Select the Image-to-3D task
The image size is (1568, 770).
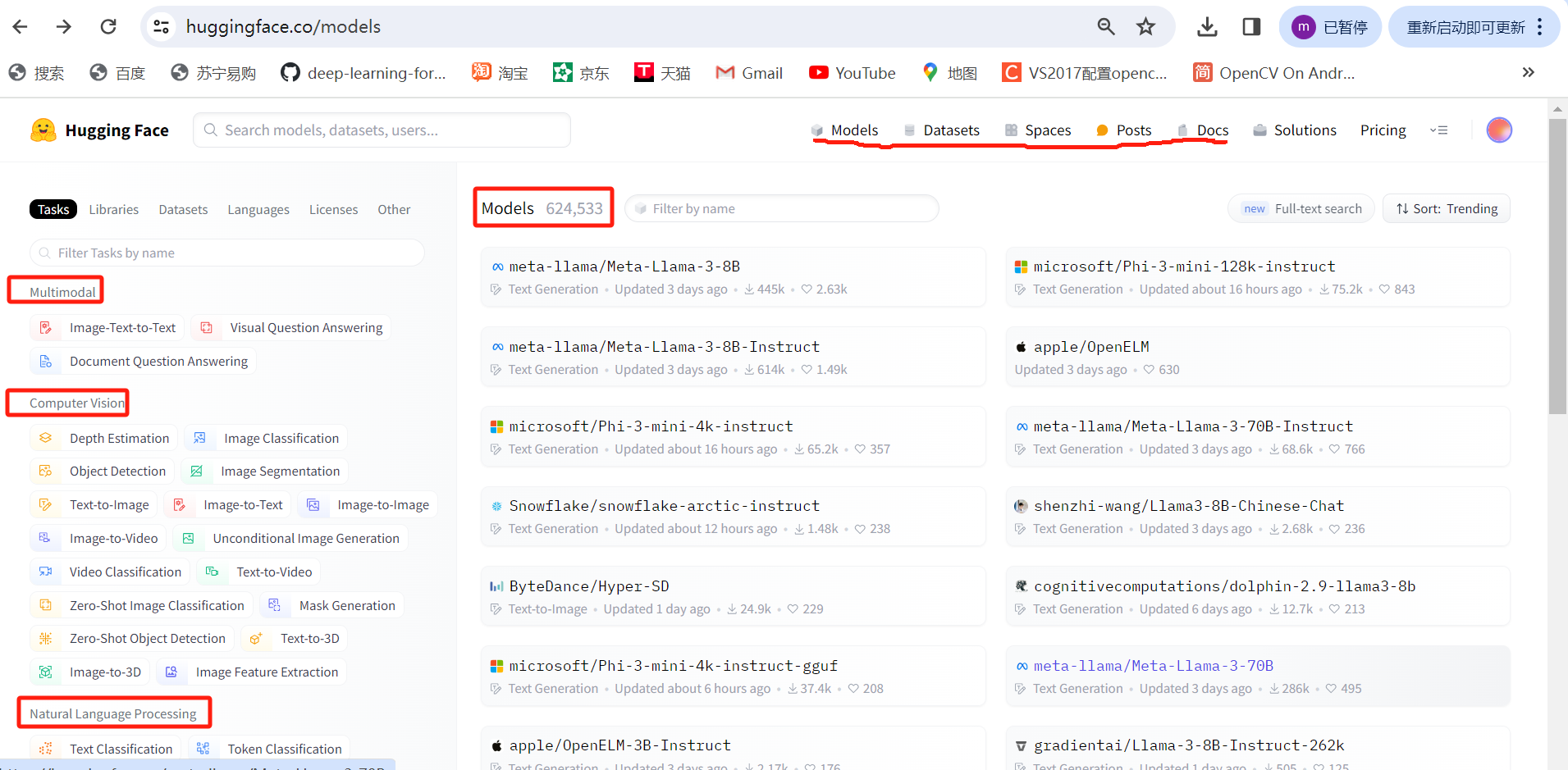(90, 672)
